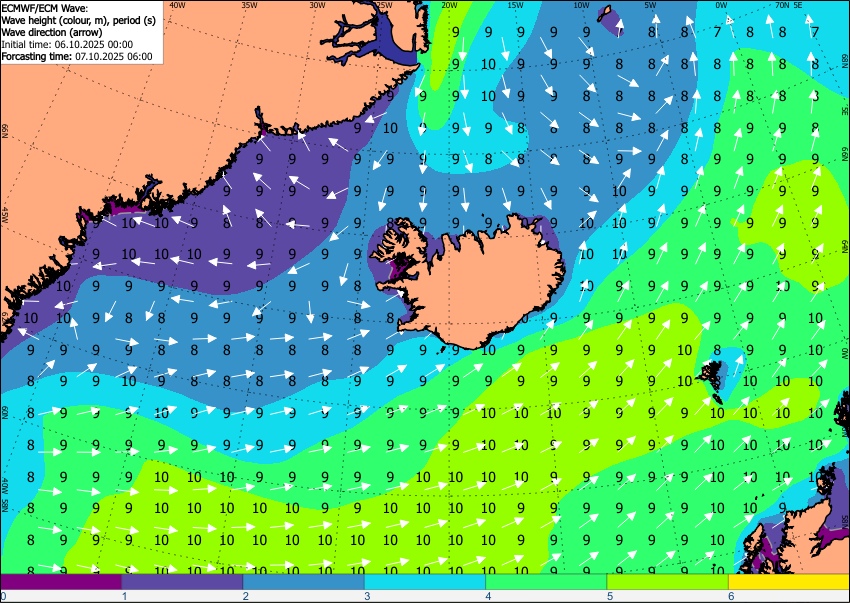Select the "Forcasting time: 07.10.2025 06:00" line
Image resolution: width=850 pixels, height=603 pixels.
click(77, 56)
